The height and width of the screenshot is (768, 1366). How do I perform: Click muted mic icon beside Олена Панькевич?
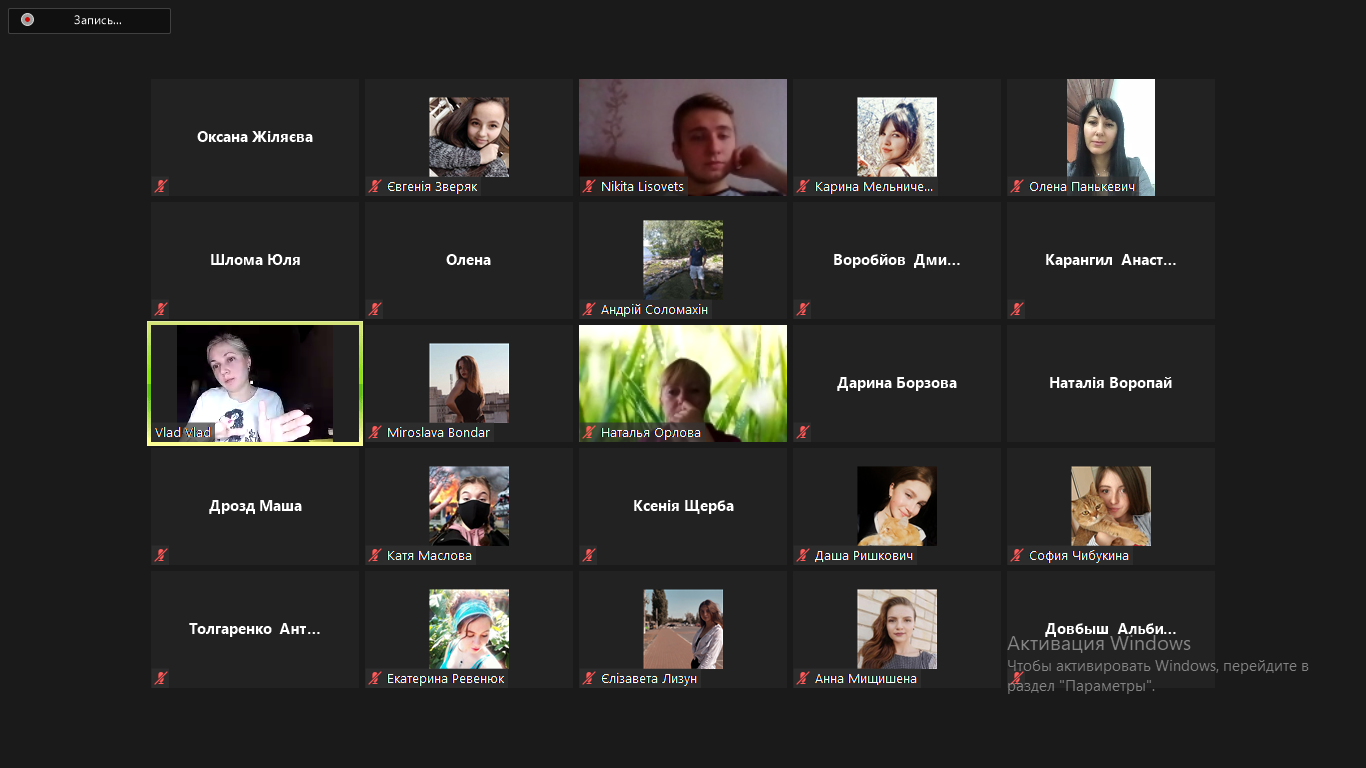pyautogui.click(x=1017, y=186)
